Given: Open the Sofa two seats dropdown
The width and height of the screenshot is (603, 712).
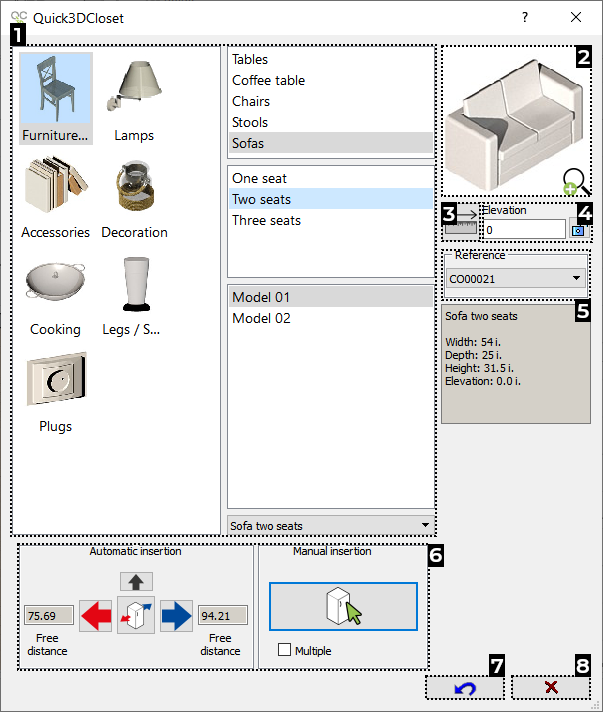Looking at the screenshot, I should [x=331, y=525].
